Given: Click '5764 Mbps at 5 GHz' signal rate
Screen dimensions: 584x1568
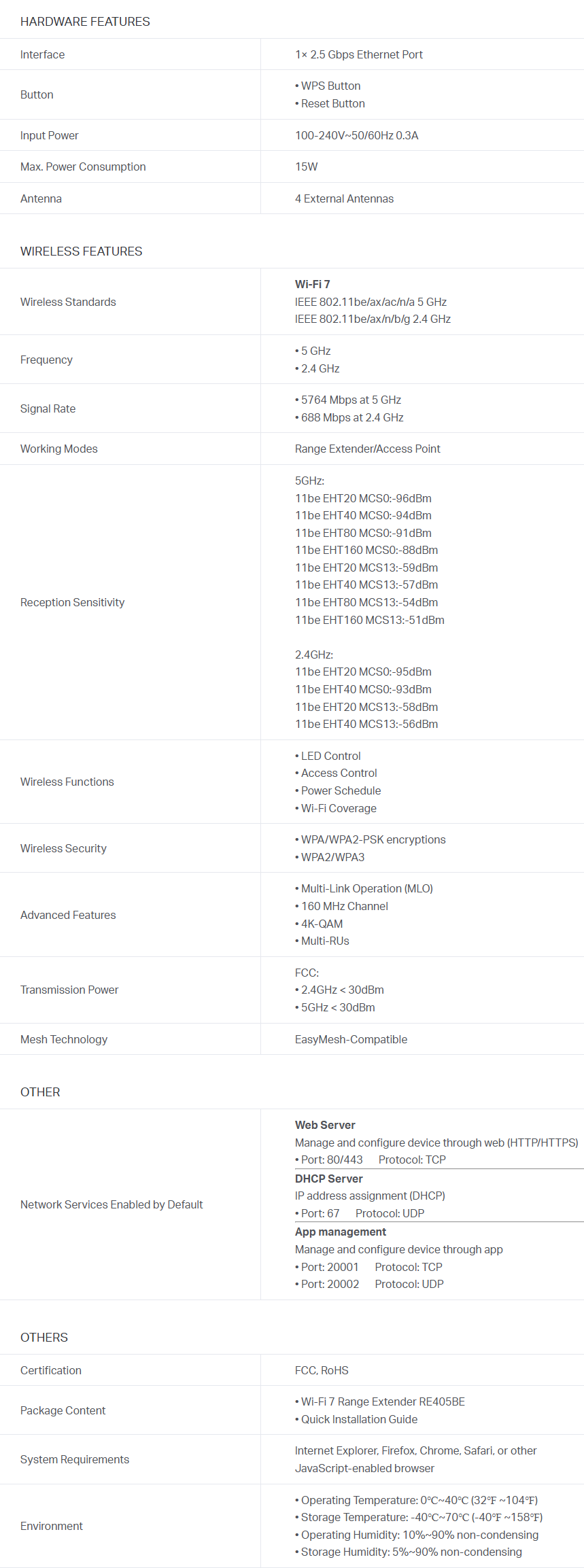Looking at the screenshot, I should [x=351, y=400].
